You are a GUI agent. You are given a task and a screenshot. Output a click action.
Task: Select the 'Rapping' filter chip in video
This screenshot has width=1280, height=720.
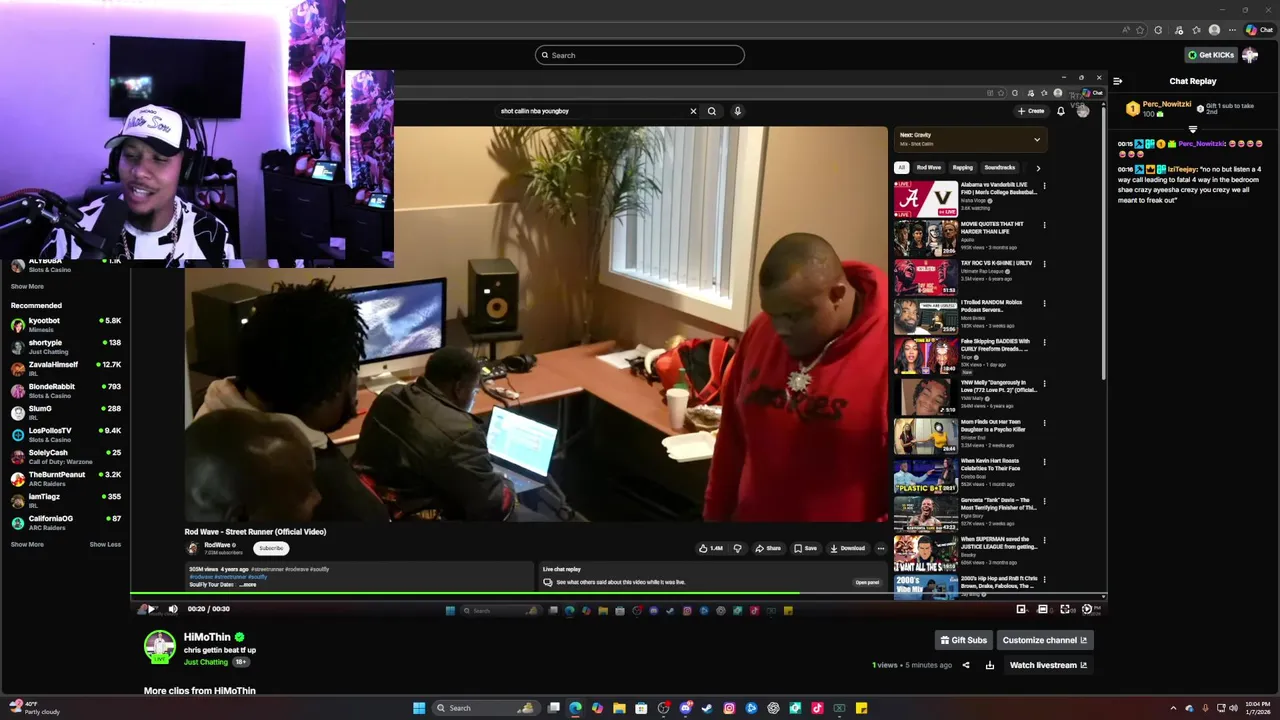pyautogui.click(x=963, y=168)
